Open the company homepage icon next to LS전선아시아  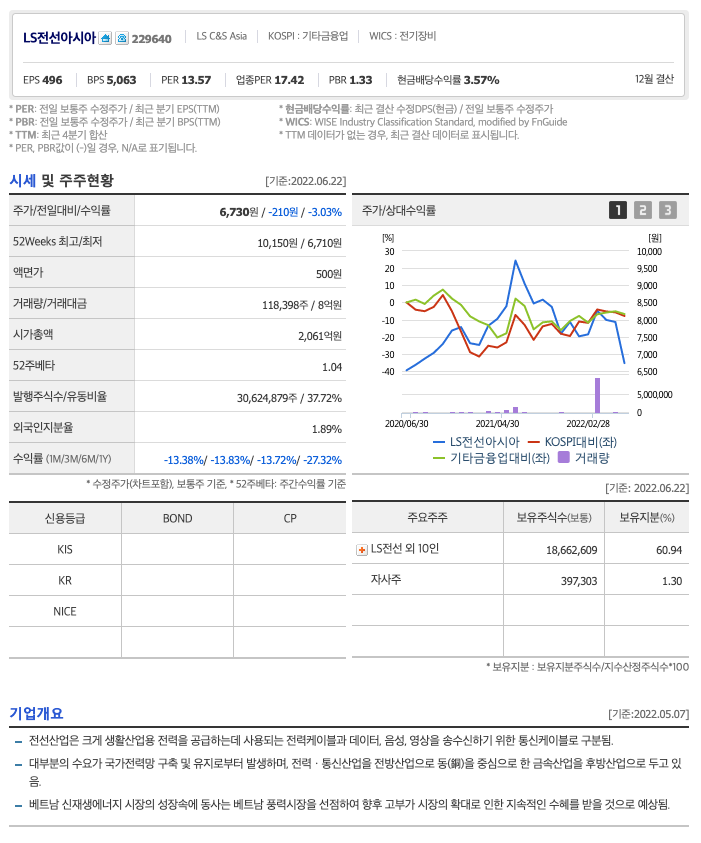point(105,38)
